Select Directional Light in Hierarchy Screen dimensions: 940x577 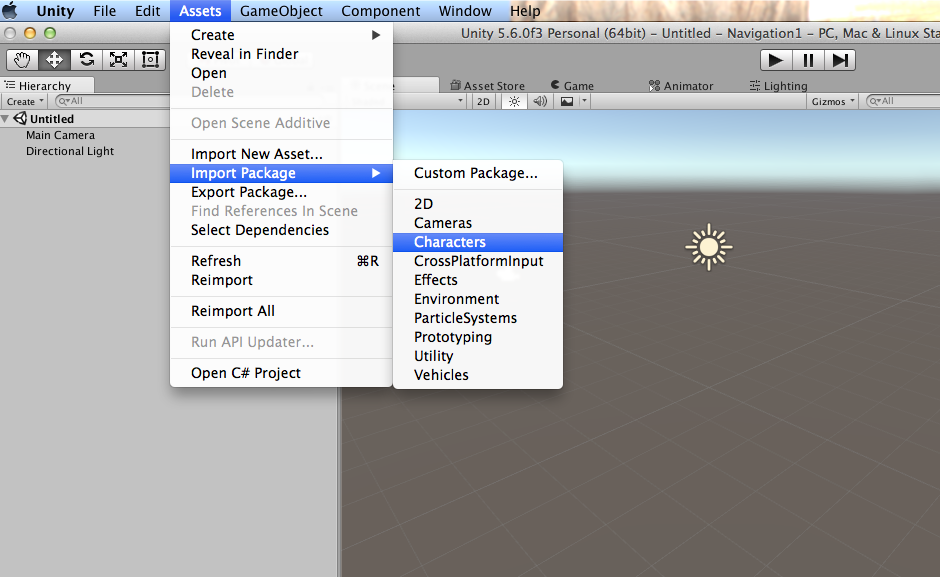(x=70, y=152)
